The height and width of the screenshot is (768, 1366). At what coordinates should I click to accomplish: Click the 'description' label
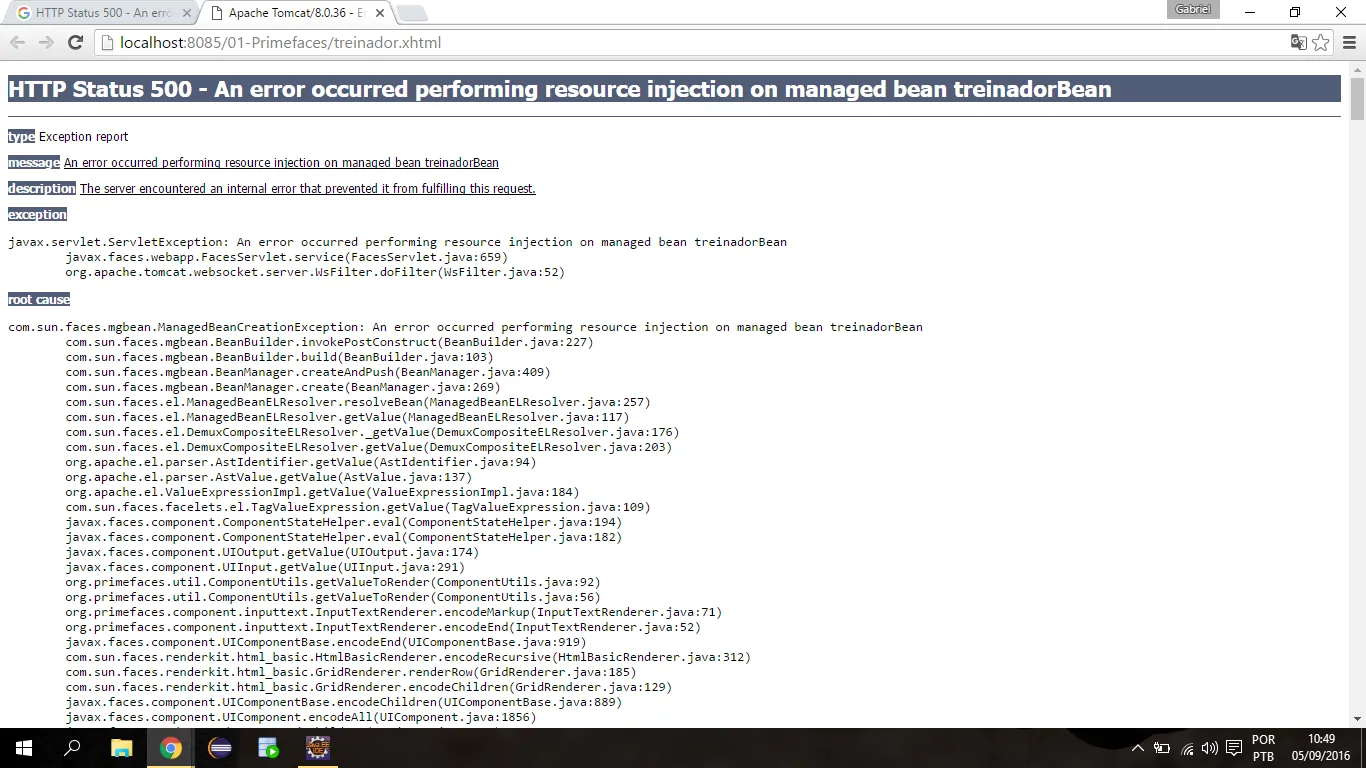[42, 188]
